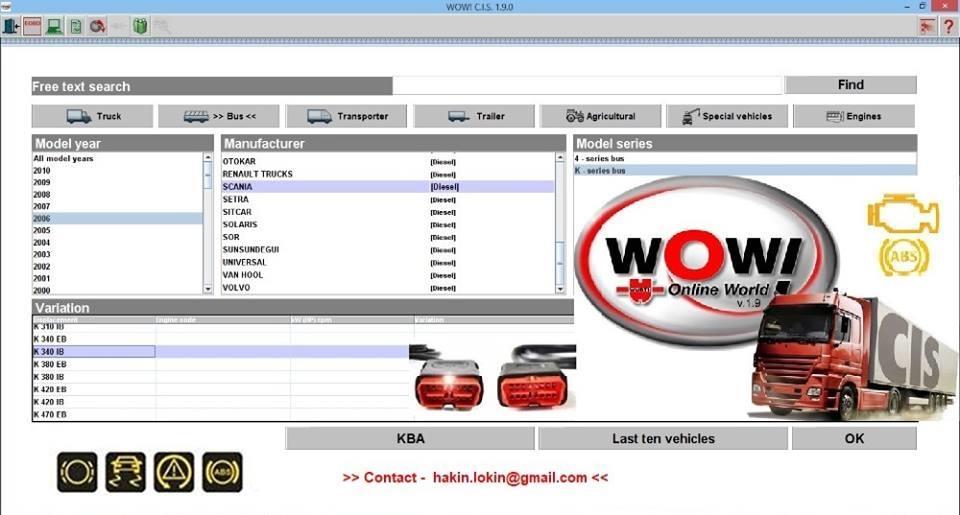This screenshot has width=960, height=515.
Task: Switch to the Transporter category
Action: click(x=347, y=116)
